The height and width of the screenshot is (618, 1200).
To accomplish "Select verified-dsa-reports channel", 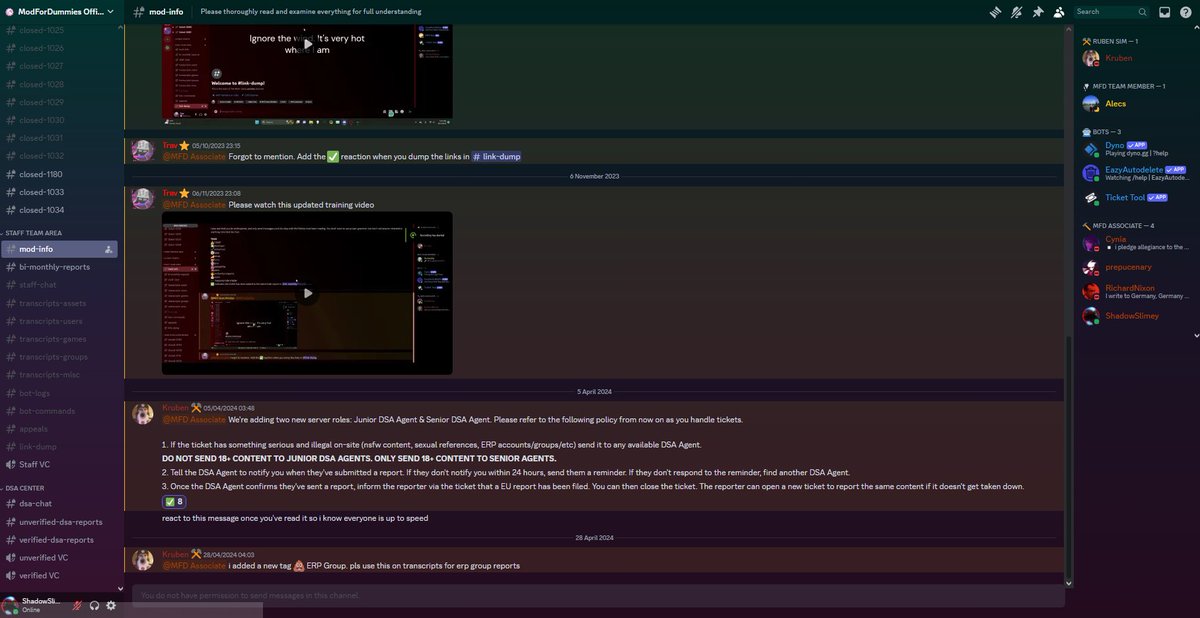I will pyautogui.click(x=60, y=540).
